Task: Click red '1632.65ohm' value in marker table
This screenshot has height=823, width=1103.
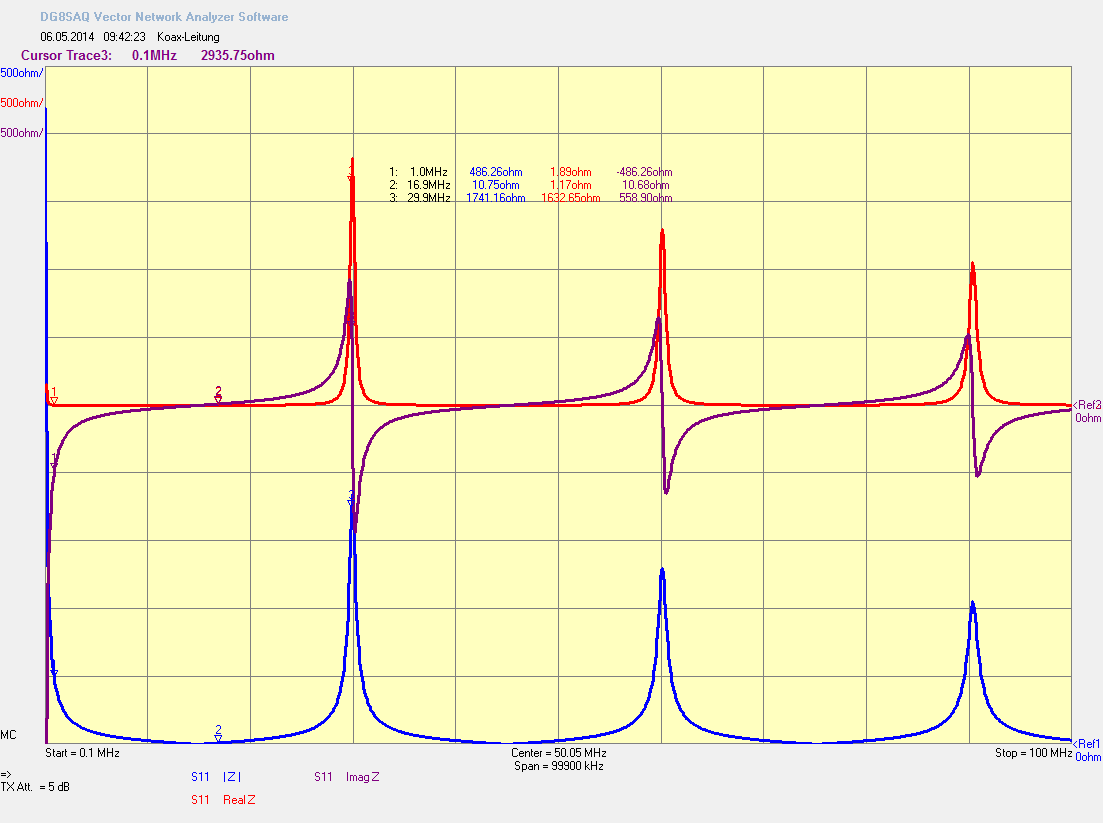Action: tap(570, 198)
